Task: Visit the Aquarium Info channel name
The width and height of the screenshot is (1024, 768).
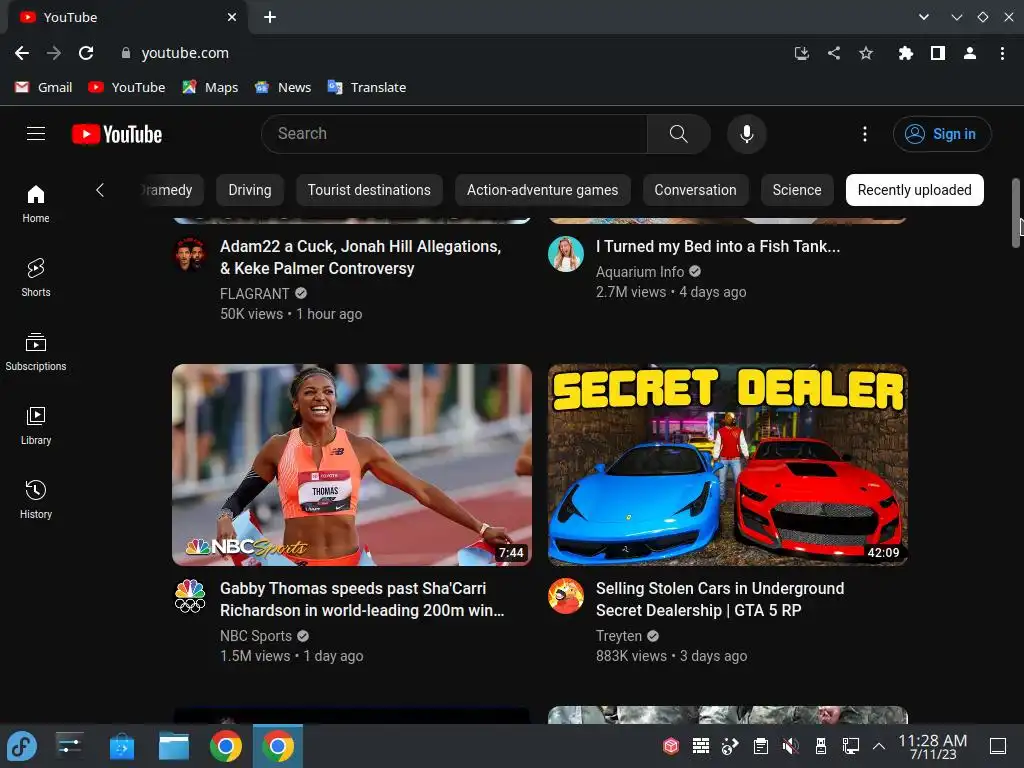Action: pos(639,272)
